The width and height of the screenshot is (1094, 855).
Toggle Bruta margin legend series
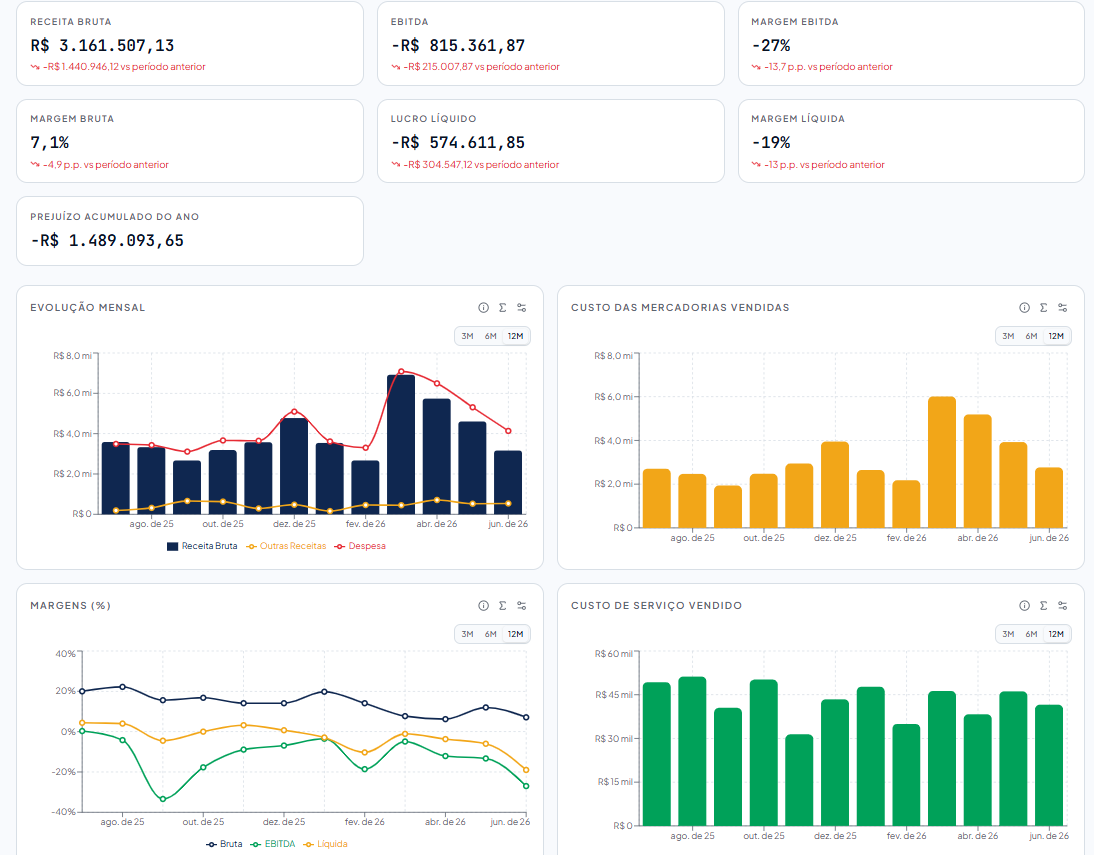[224, 845]
